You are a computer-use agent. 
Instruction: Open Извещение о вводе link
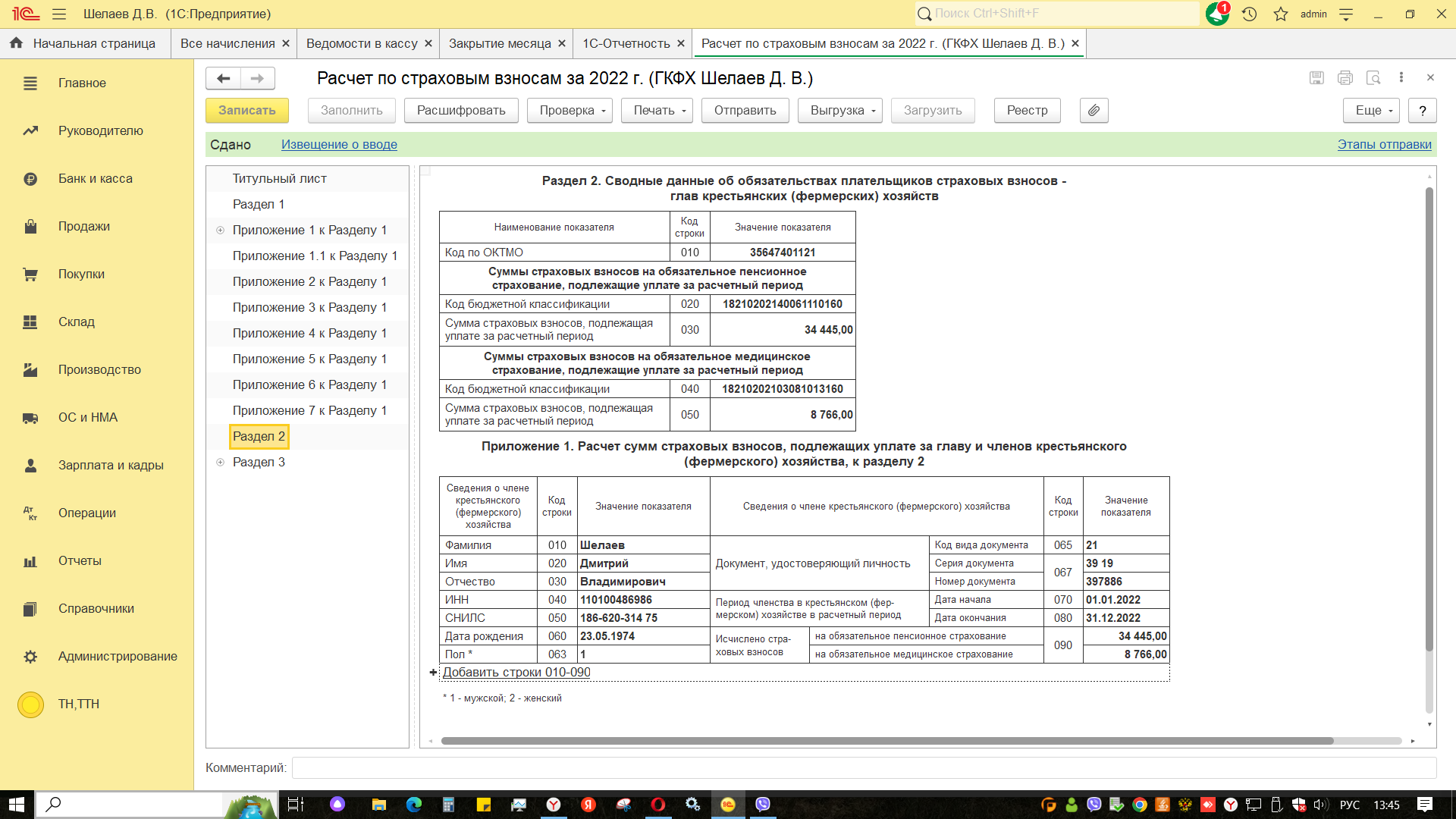339,144
